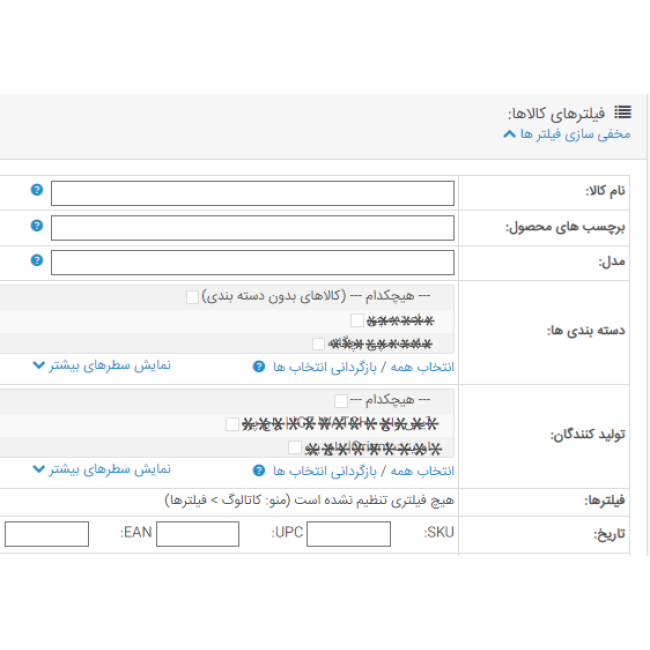Click the دسته بندی ها row label
Viewport: 650px width, 650px height.
(x=586, y=331)
